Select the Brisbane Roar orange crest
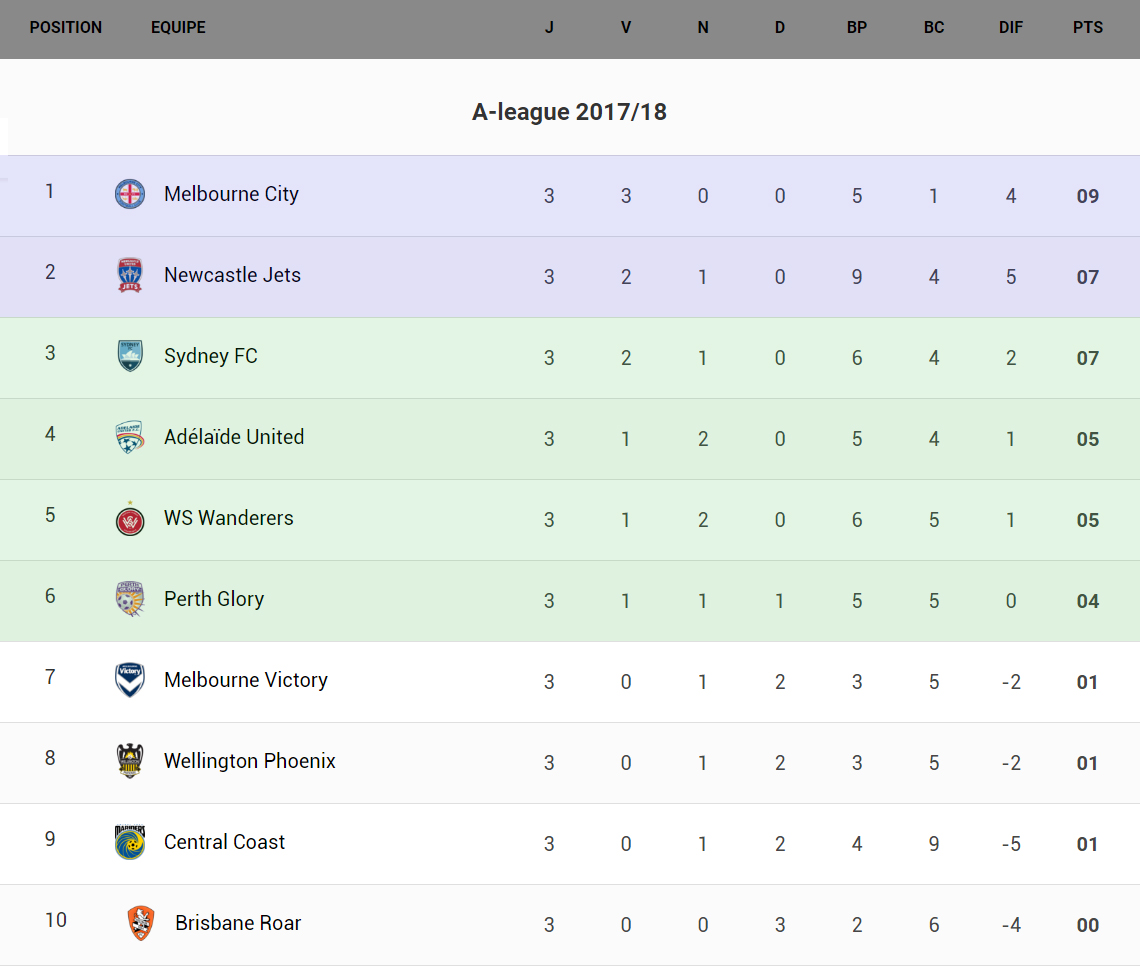This screenshot has width=1140, height=972. 141,923
